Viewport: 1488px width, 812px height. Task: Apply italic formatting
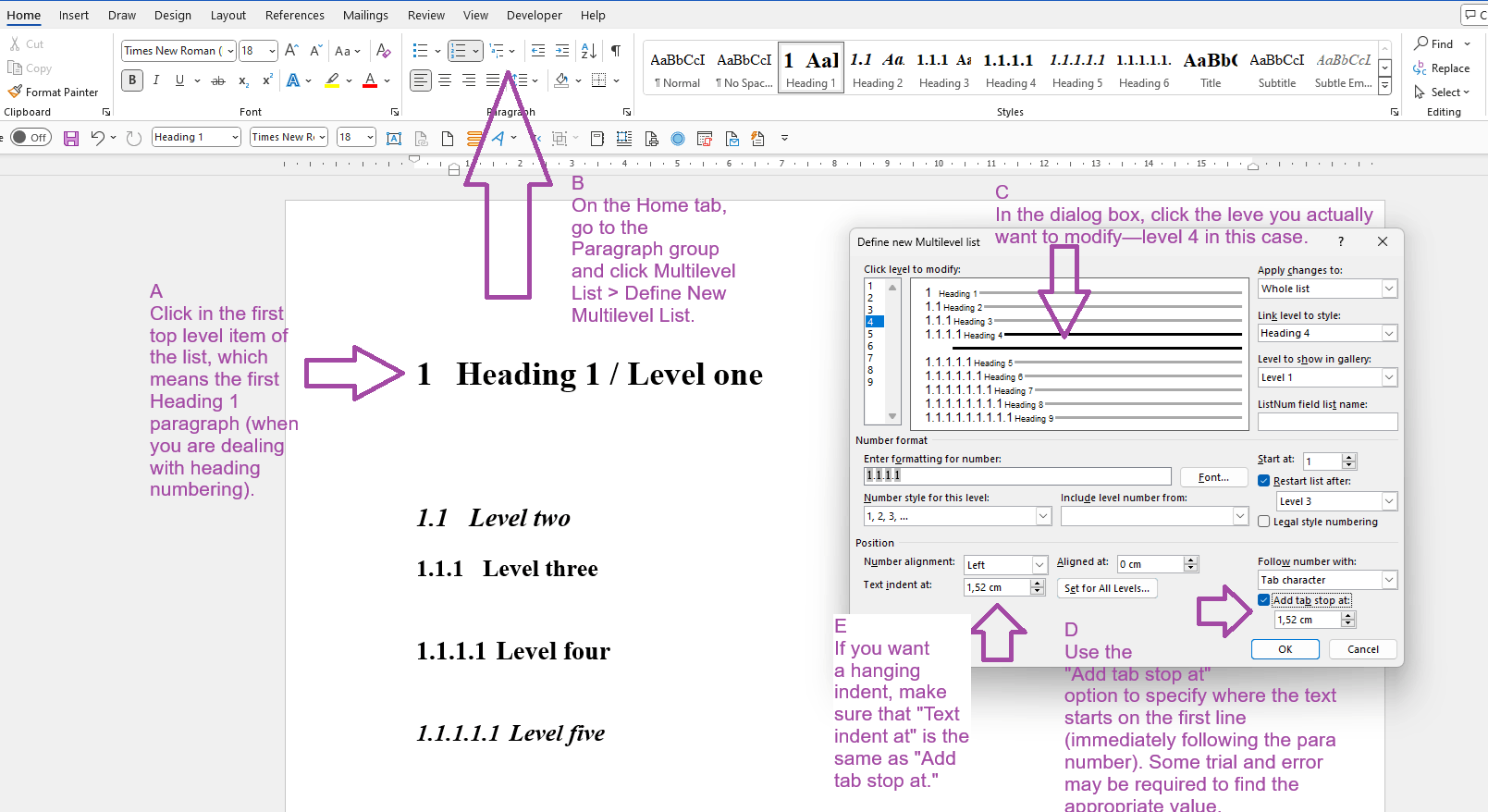pos(156,80)
